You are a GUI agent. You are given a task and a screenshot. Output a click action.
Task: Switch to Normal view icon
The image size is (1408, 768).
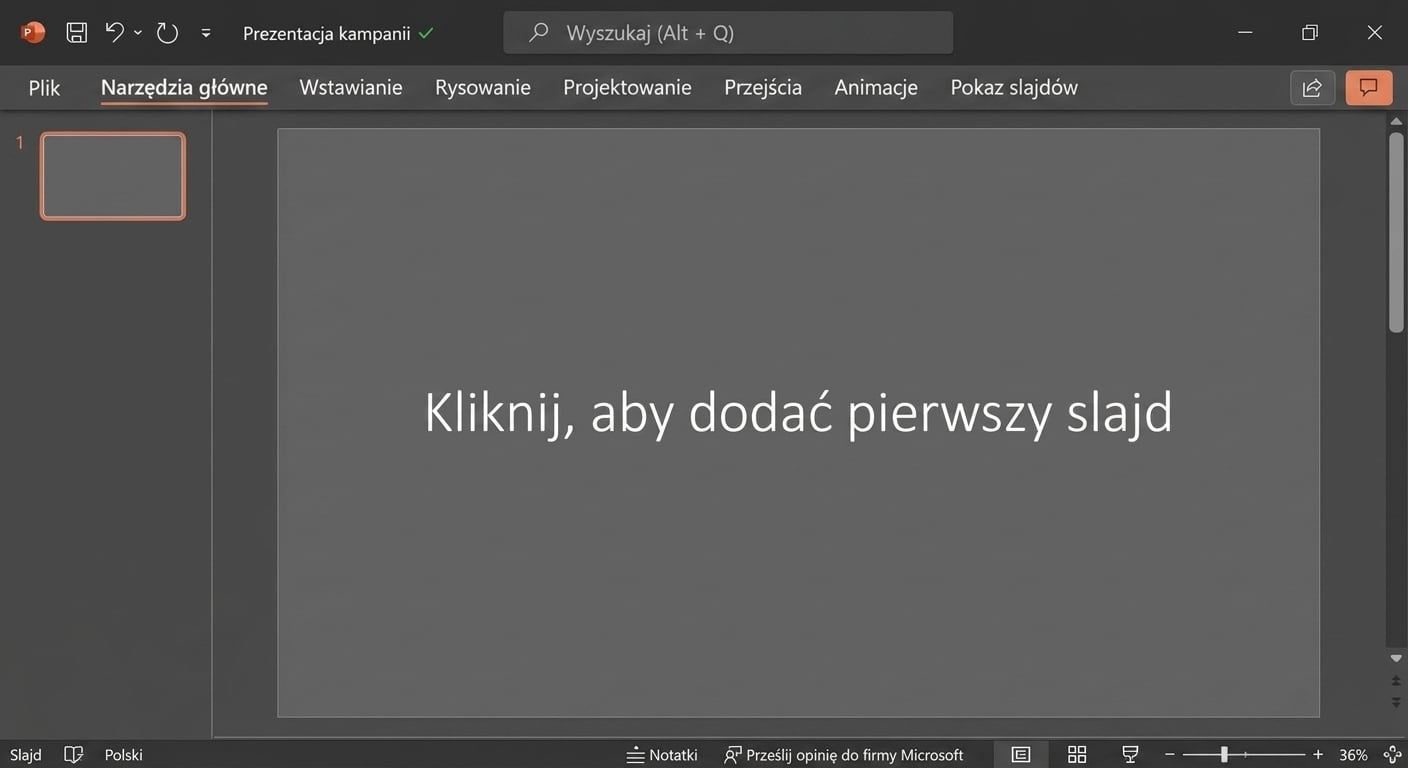pyautogui.click(x=1021, y=755)
